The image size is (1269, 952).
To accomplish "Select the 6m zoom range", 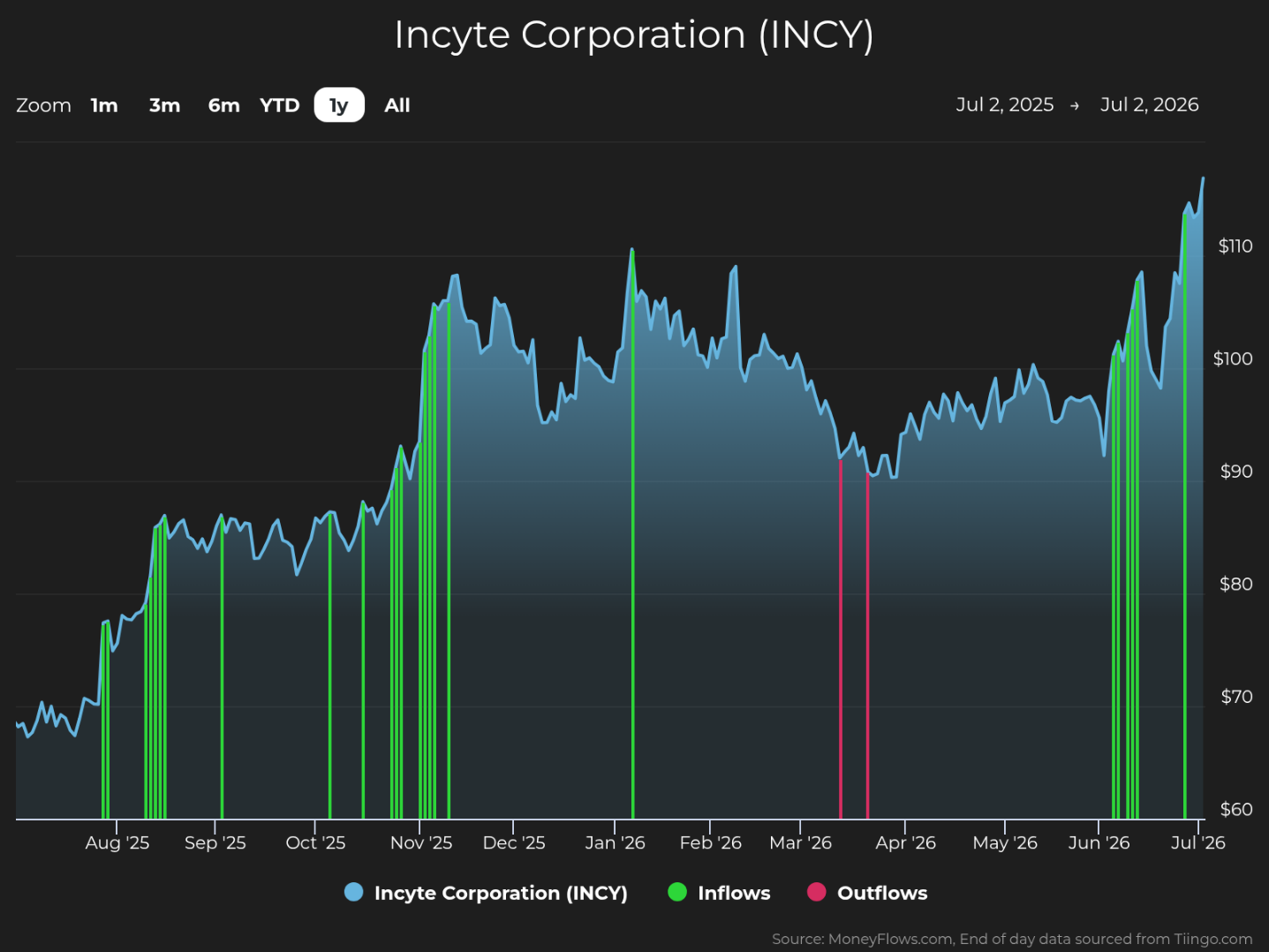I will coord(224,105).
